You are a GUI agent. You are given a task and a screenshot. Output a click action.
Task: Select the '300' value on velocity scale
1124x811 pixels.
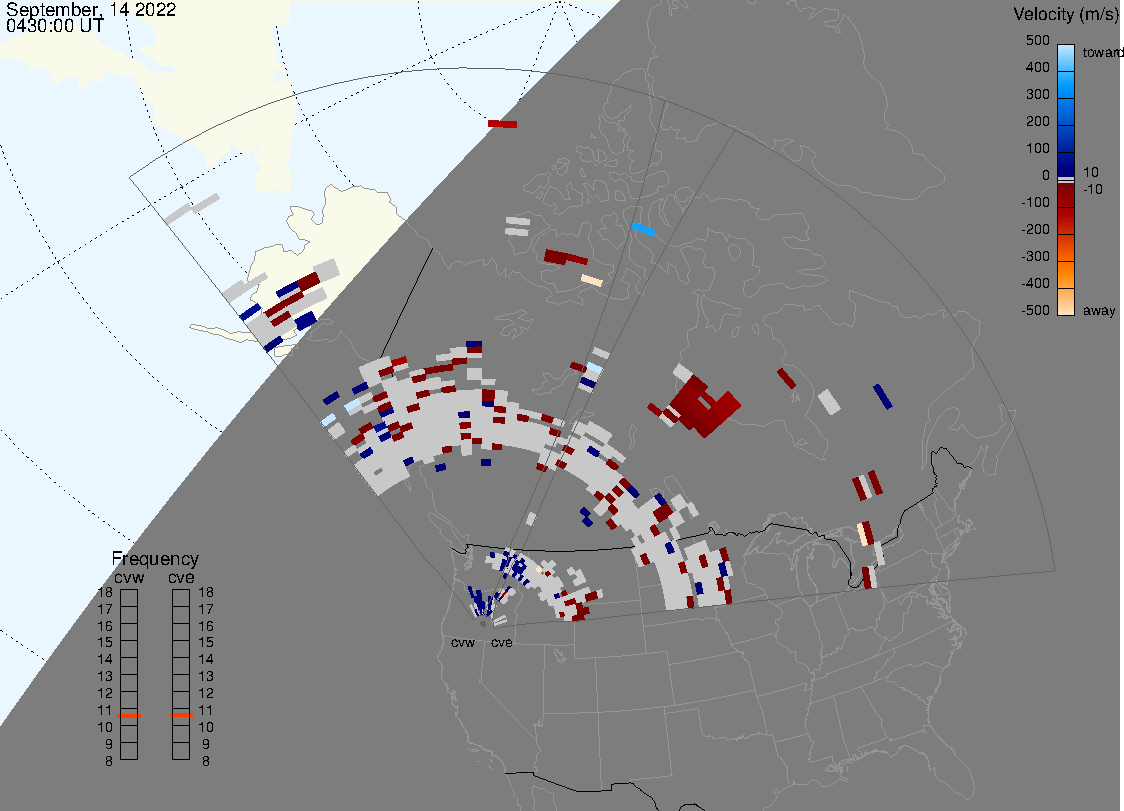pos(1037,95)
